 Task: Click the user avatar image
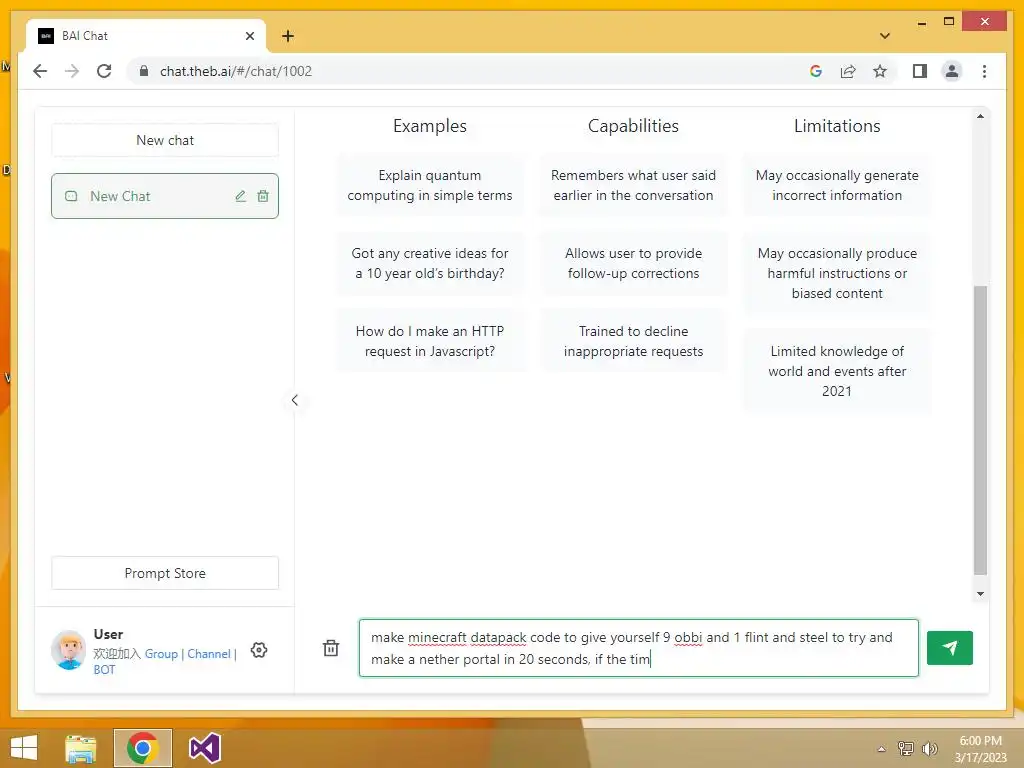coord(69,650)
